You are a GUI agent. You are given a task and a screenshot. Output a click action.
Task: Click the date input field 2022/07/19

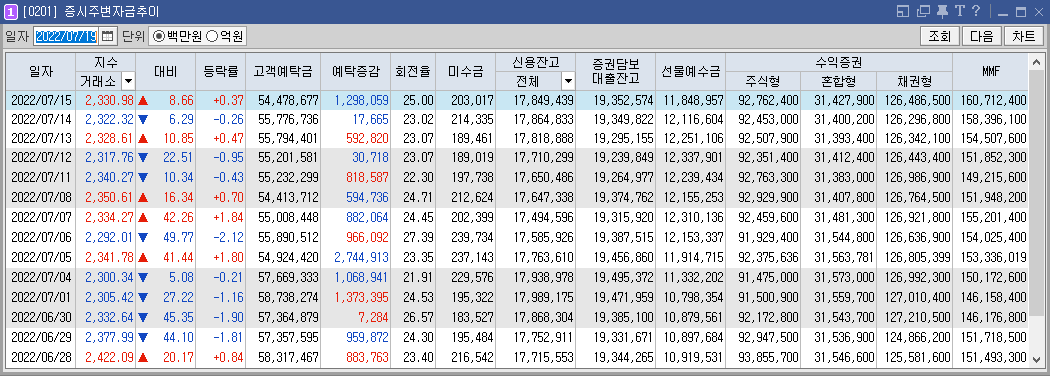tap(66, 36)
